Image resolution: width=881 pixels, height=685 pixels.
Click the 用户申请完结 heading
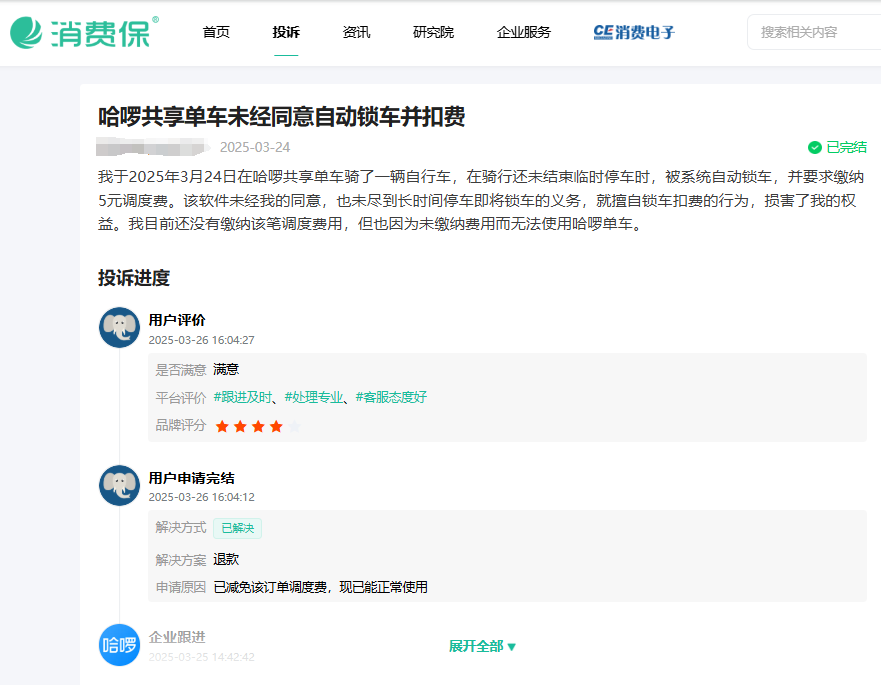[191, 478]
